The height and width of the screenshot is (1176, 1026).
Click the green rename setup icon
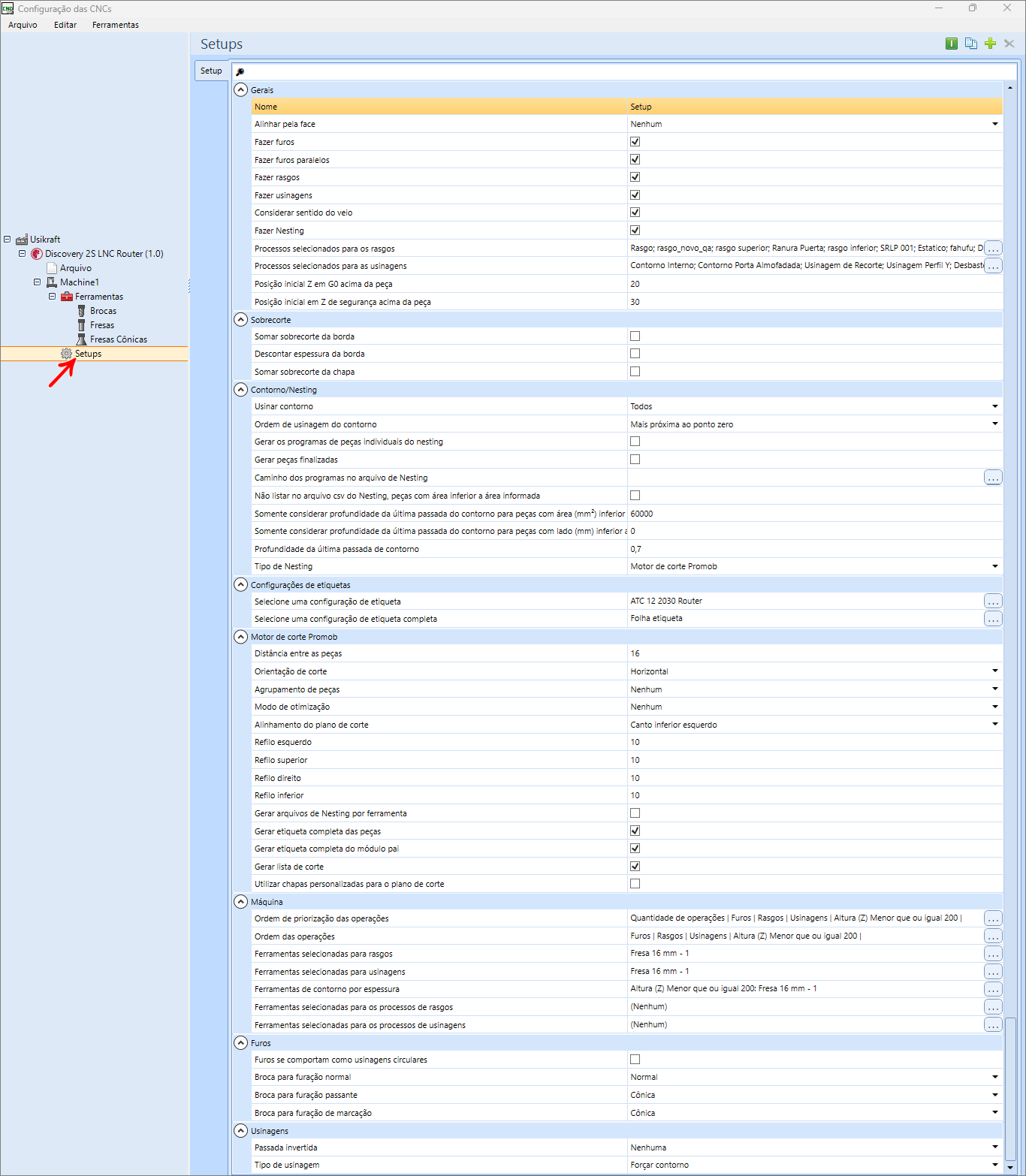pyautogui.click(x=952, y=44)
